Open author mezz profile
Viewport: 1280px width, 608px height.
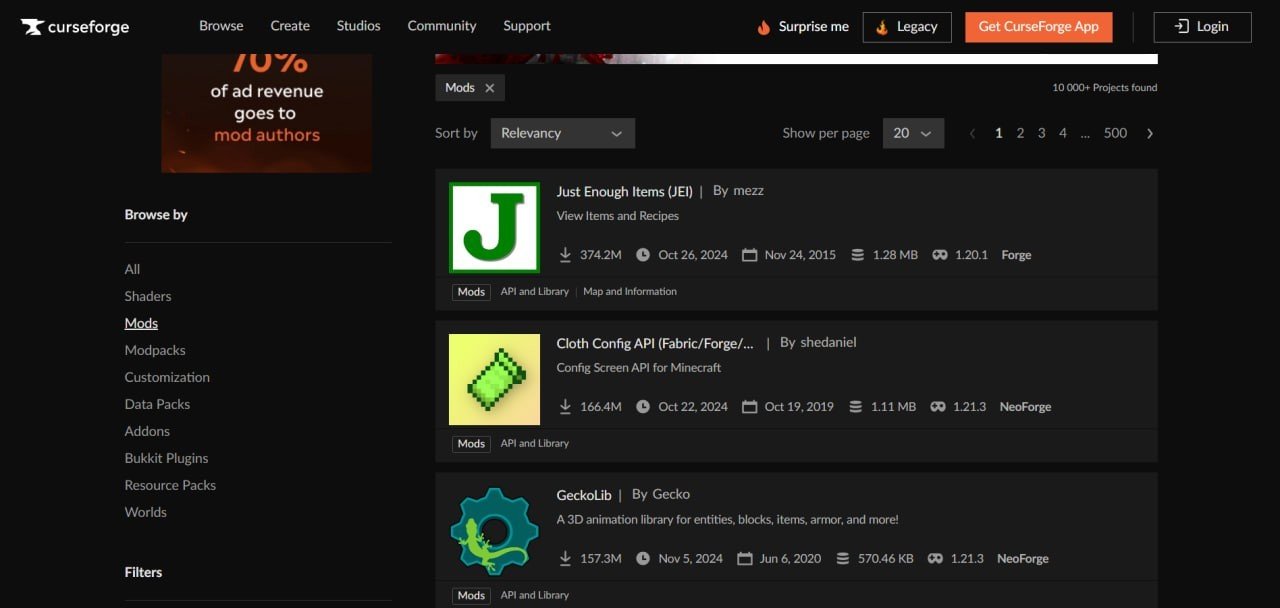(748, 190)
